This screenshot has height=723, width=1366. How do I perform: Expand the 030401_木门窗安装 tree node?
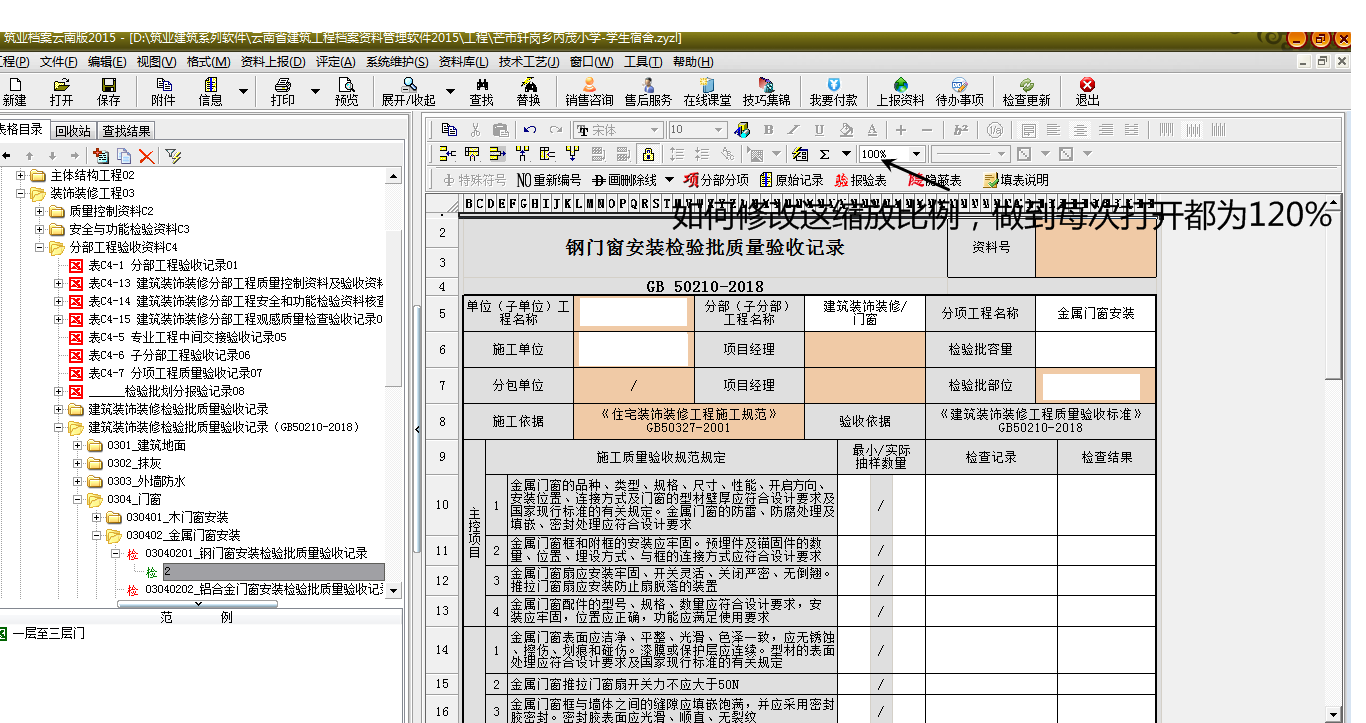pos(96,517)
